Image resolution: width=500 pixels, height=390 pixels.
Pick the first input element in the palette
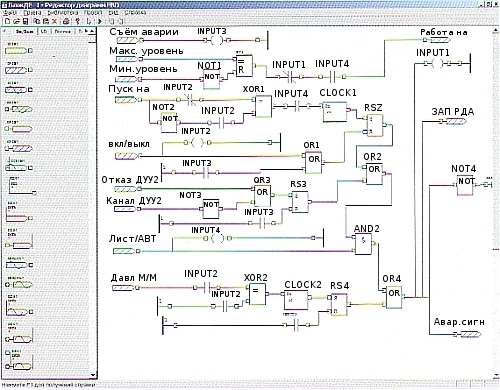(19, 51)
